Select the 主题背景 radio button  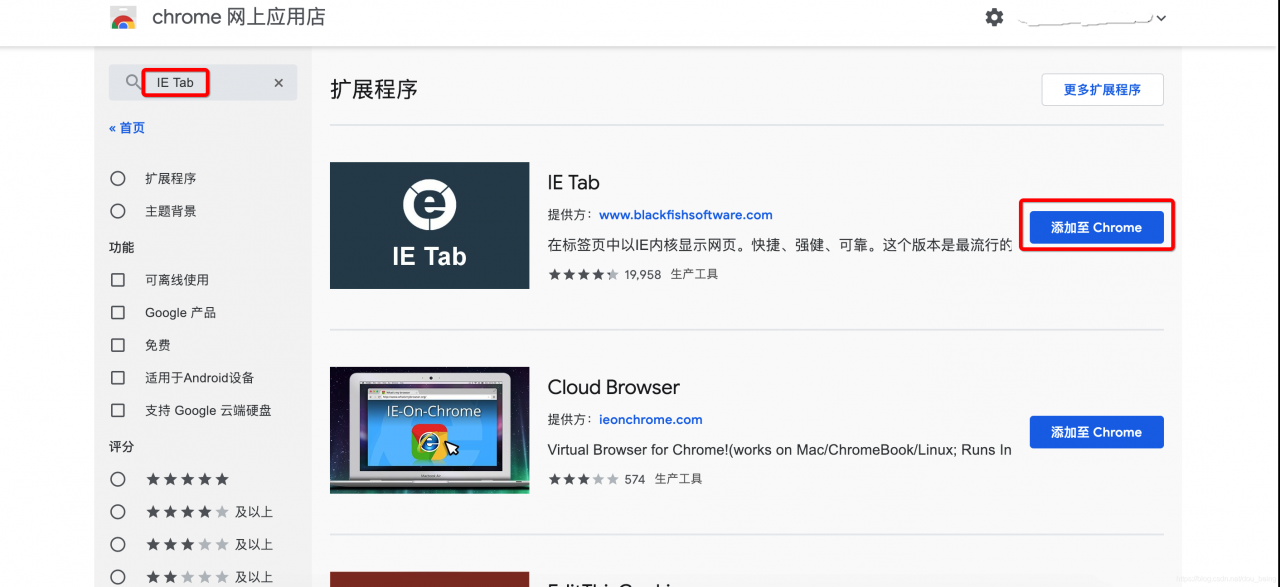[118, 211]
